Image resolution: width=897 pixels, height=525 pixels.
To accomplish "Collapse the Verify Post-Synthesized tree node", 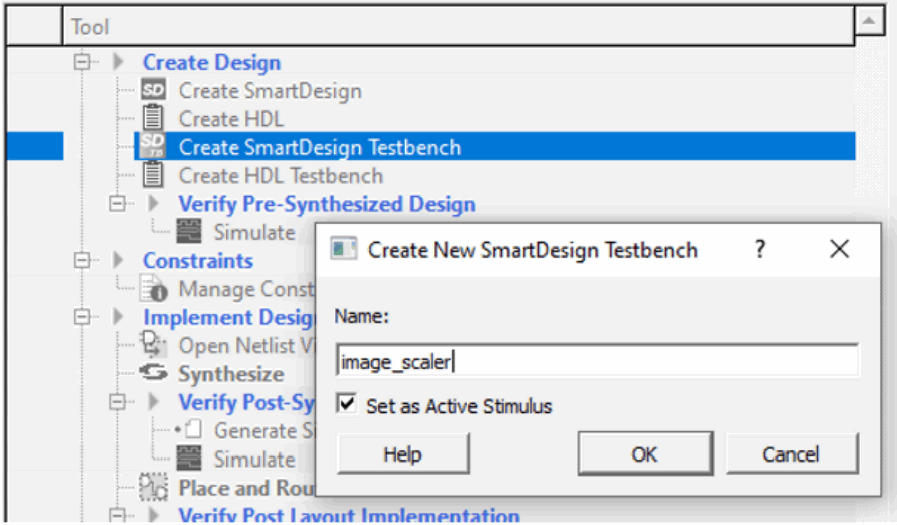I will (x=117, y=401).
